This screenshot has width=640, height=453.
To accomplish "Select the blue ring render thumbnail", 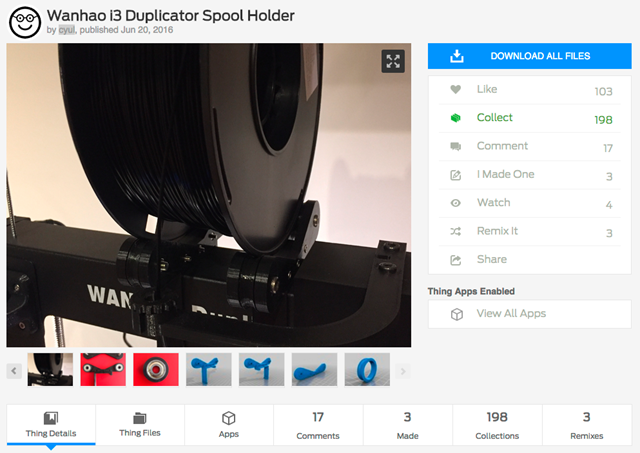I will (x=367, y=369).
